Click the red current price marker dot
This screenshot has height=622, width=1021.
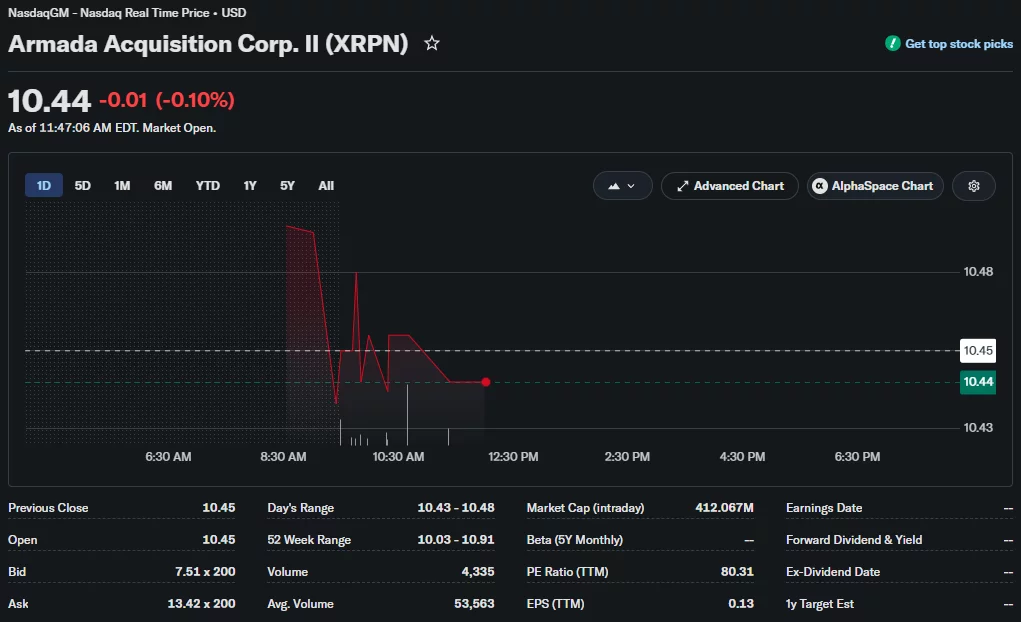(486, 382)
